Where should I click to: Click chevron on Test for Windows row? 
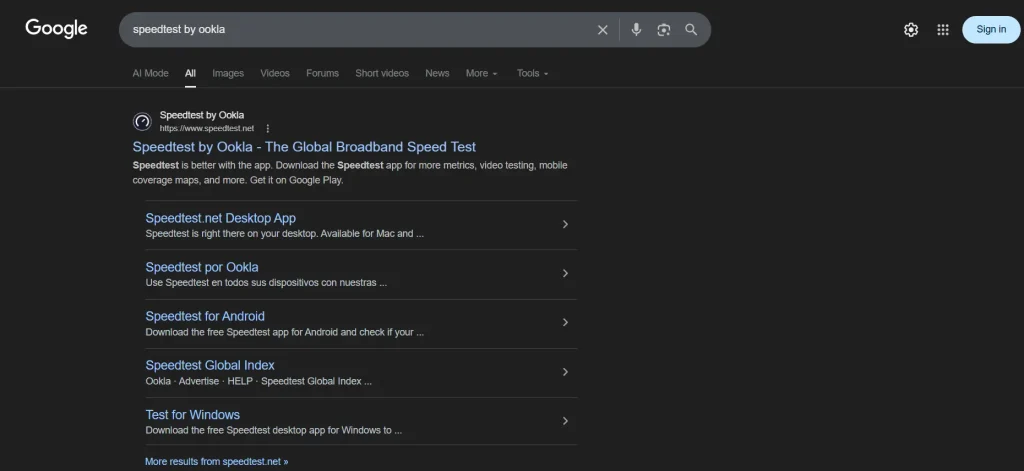click(566, 421)
